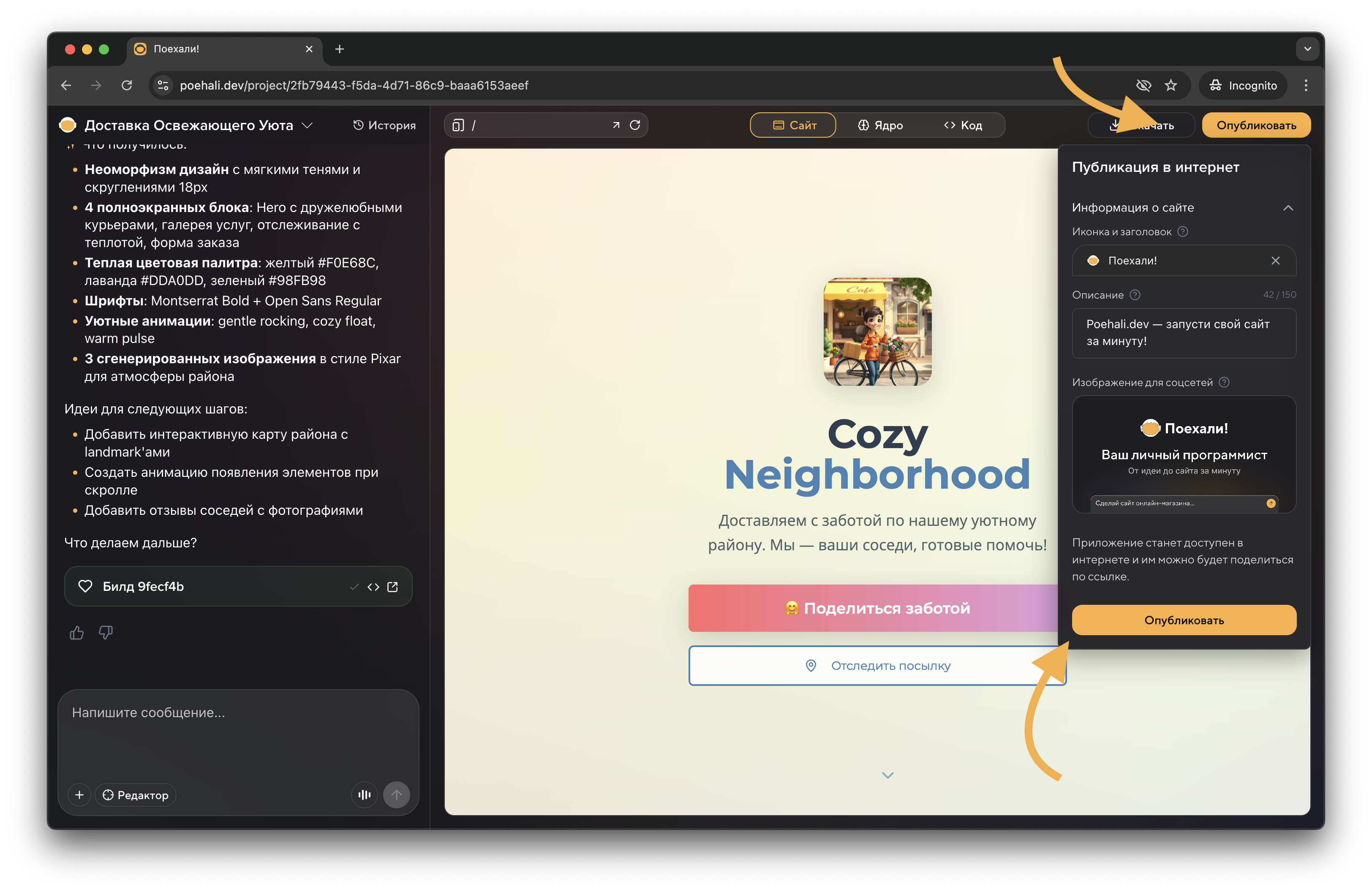Open the История link
This screenshot has height=892, width=1372.
pyautogui.click(x=384, y=125)
